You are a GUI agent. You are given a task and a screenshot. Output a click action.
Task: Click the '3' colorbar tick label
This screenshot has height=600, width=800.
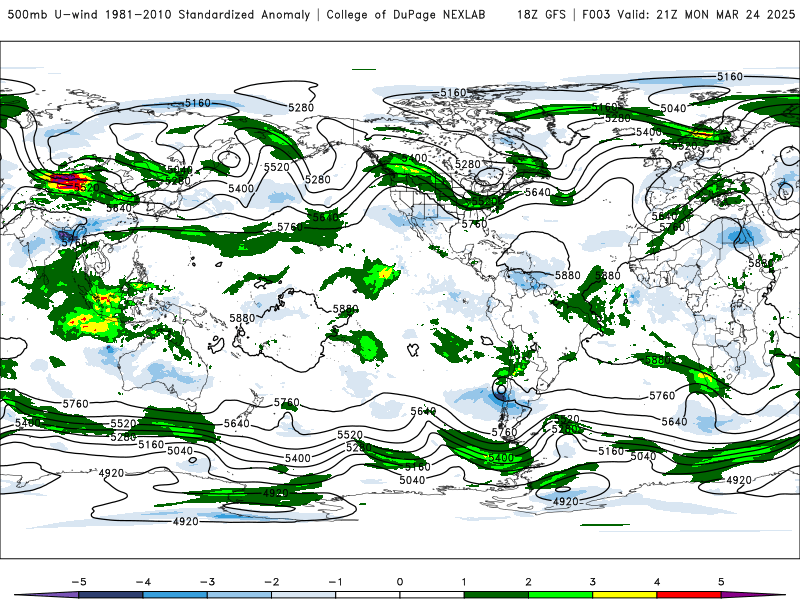[x=592, y=582]
